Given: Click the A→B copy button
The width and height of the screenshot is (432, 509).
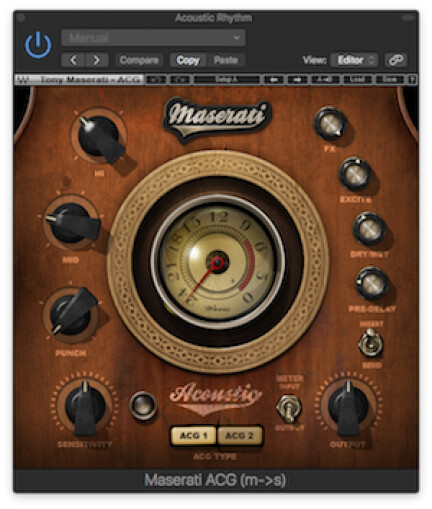Looking at the screenshot, I should coord(325,80).
